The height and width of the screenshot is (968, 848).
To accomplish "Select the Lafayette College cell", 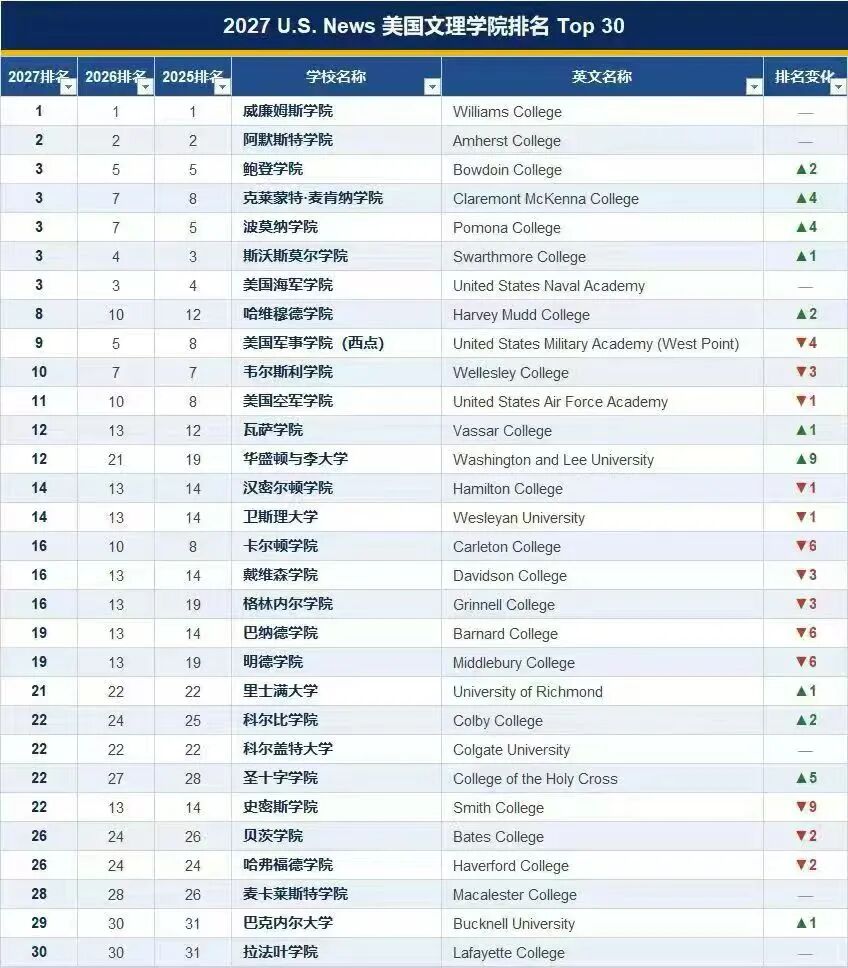I will click(x=602, y=953).
